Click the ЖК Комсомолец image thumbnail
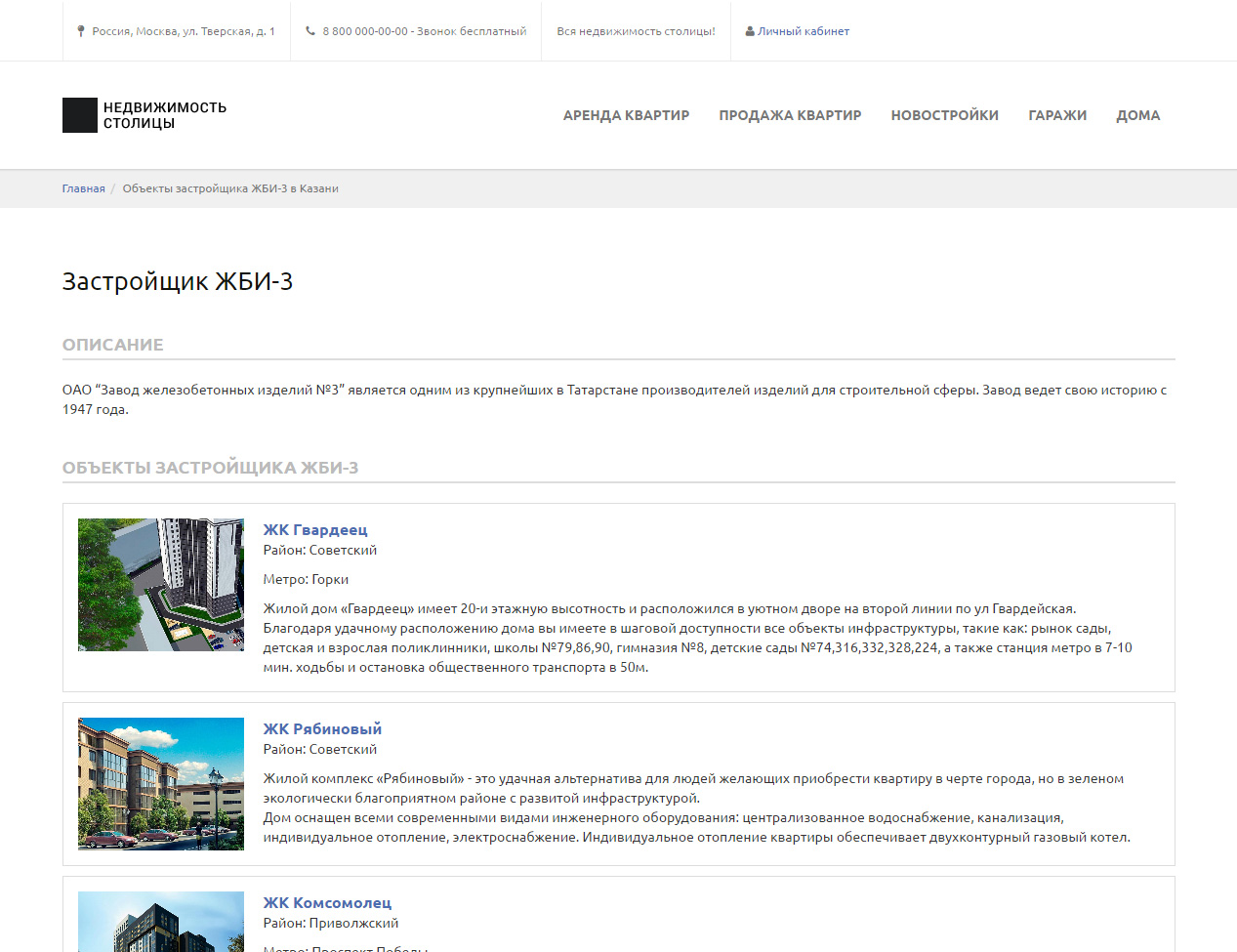This screenshot has width=1237, height=952. point(161,922)
